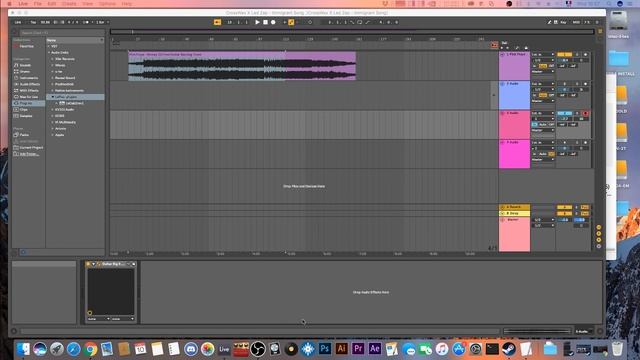Select Samples category in browser

26,116
